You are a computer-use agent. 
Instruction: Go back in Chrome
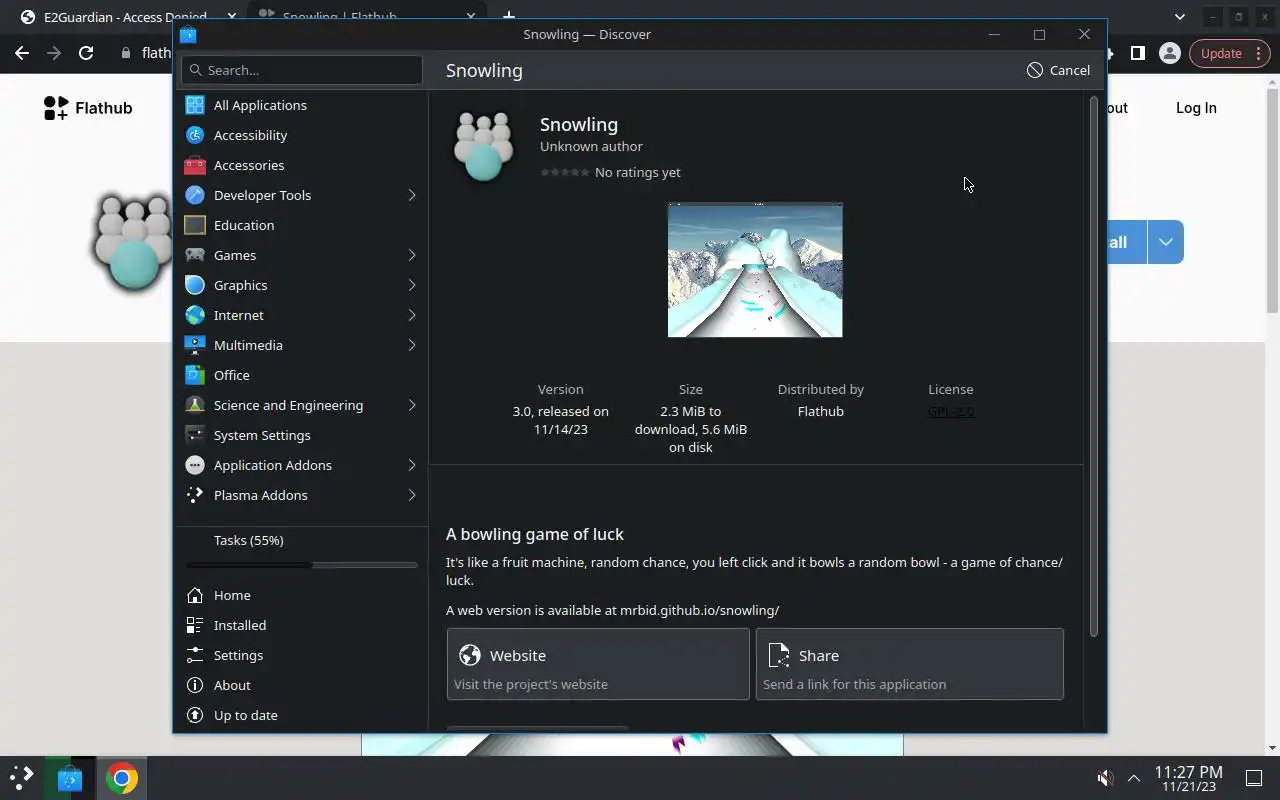22,53
